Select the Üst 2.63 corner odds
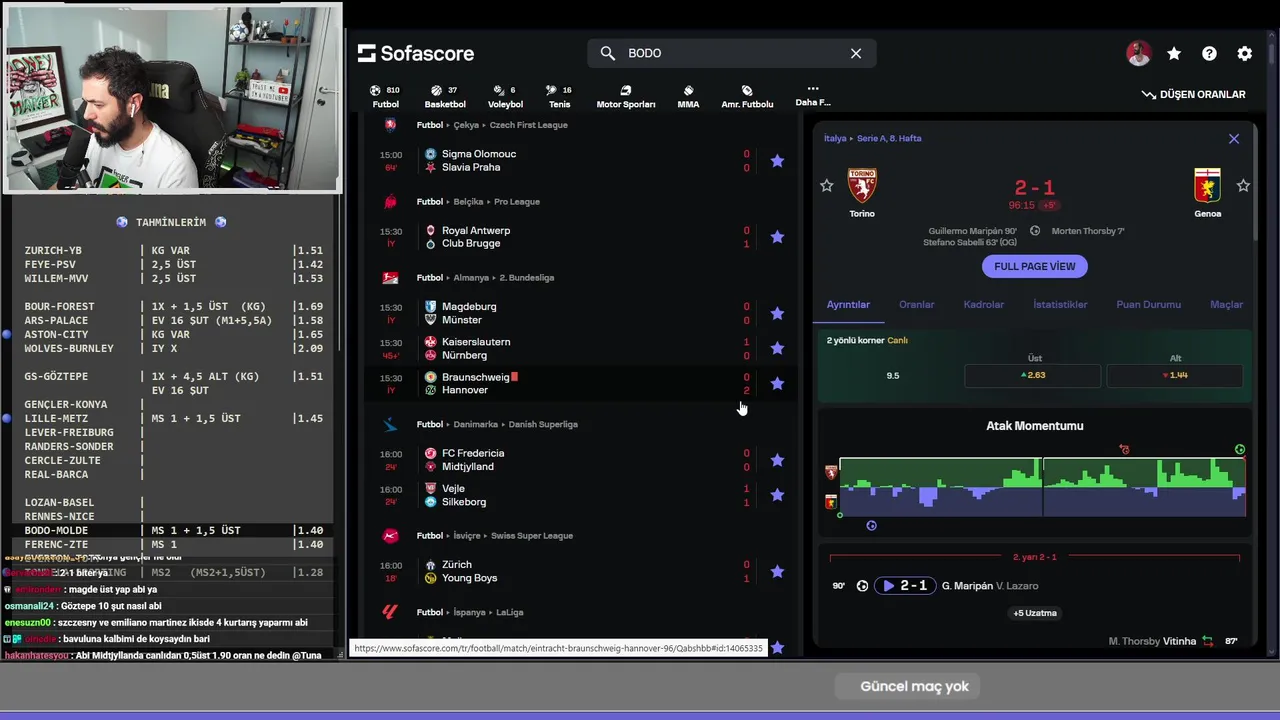 click(x=1033, y=375)
